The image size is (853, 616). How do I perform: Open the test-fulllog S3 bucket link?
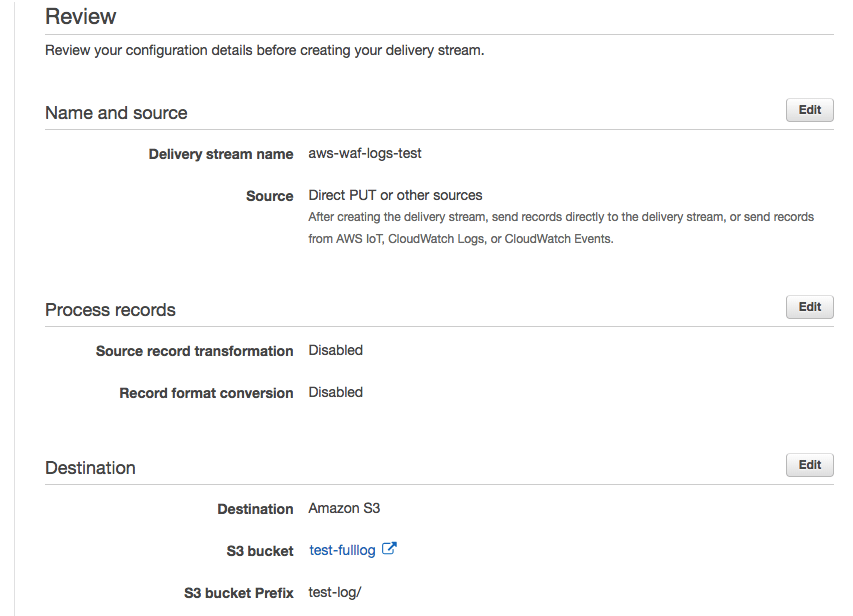coord(341,550)
